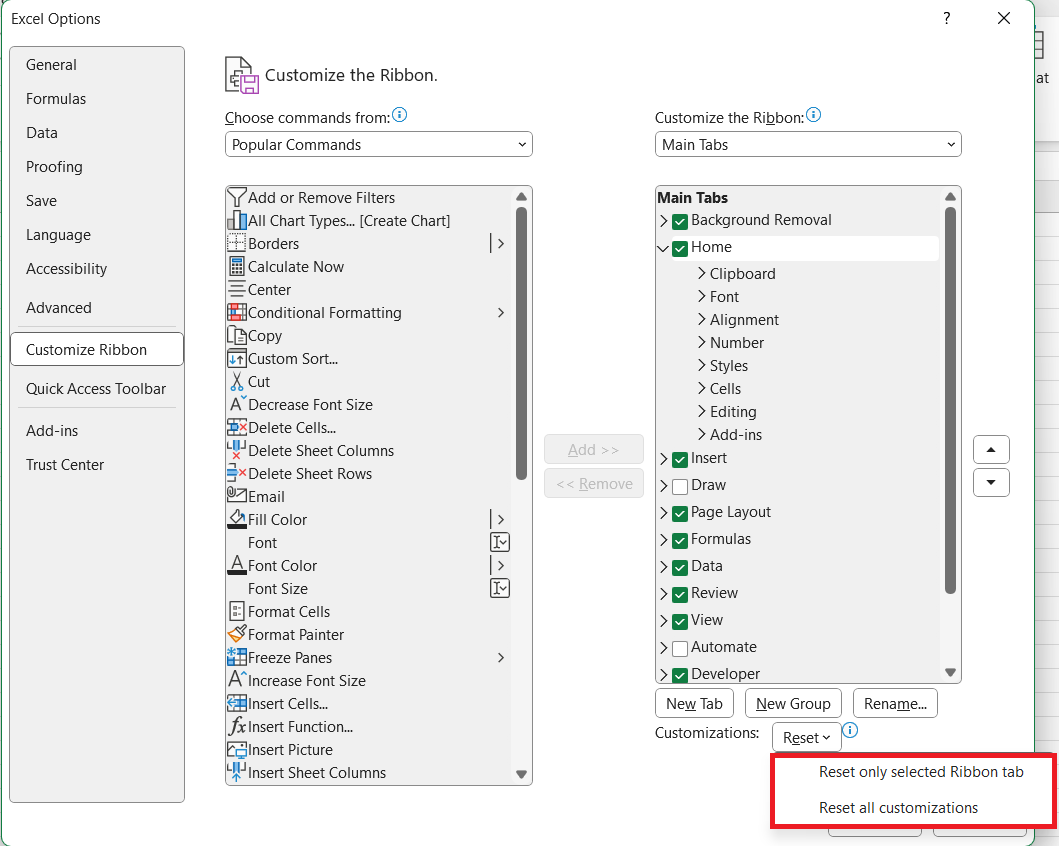Click the Delete Cells icon

point(236,427)
